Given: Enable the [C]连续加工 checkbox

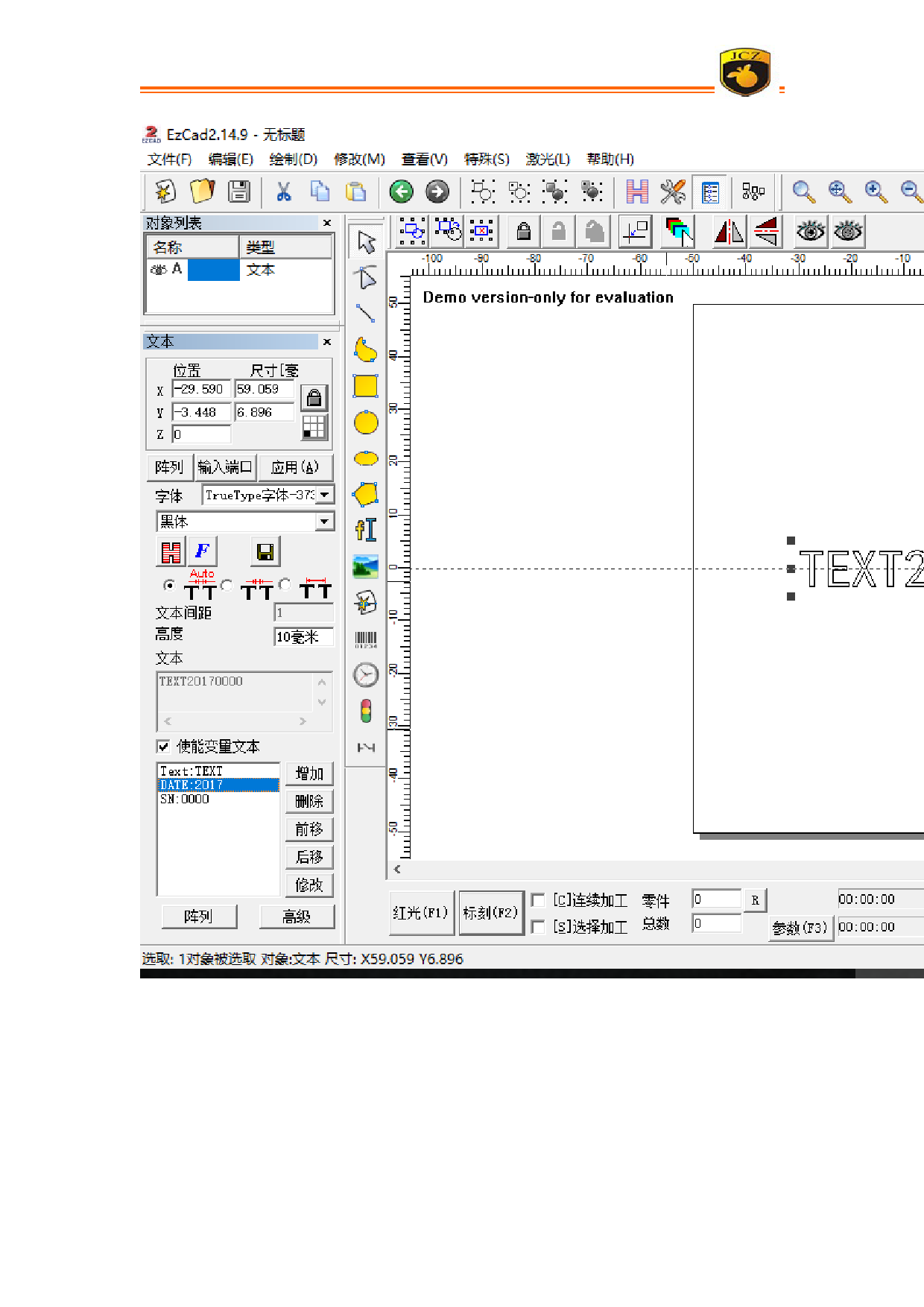Looking at the screenshot, I should click(537, 900).
